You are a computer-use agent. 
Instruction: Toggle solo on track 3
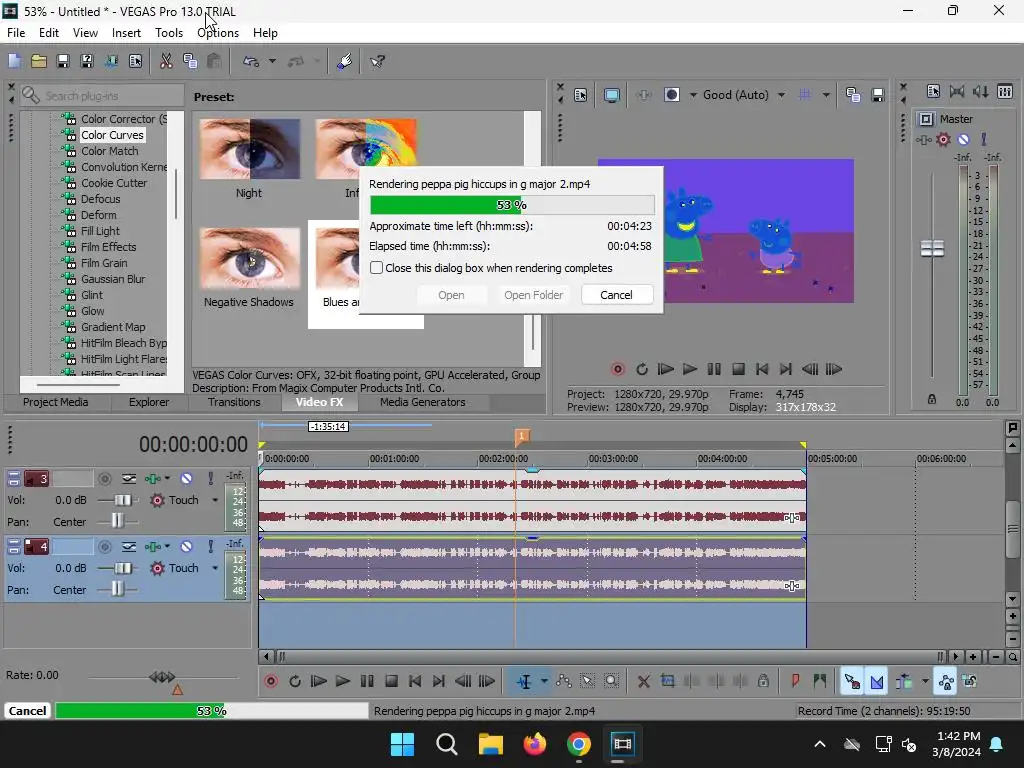[210, 479]
